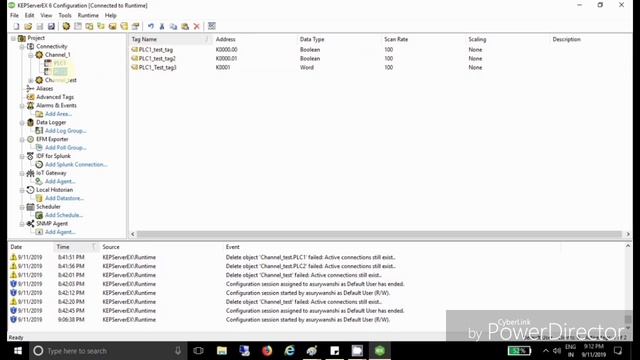
Task: Click the tag icon beside PLC1_test_tag
Action: (x=135, y=49)
